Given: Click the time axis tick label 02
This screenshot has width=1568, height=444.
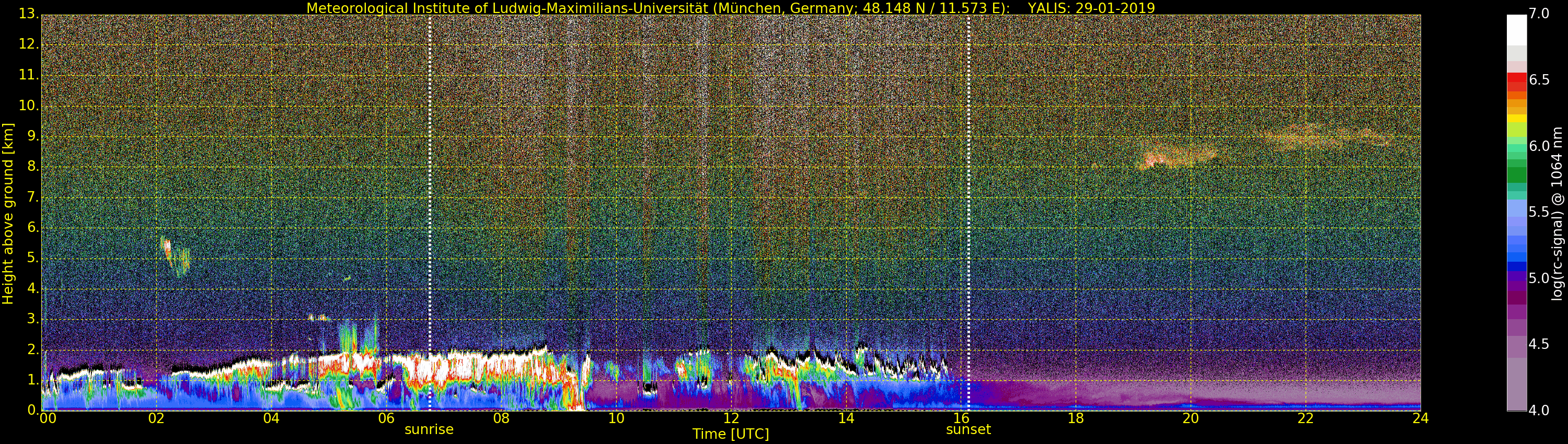Looking at the screenshot, I should [156, 418].
